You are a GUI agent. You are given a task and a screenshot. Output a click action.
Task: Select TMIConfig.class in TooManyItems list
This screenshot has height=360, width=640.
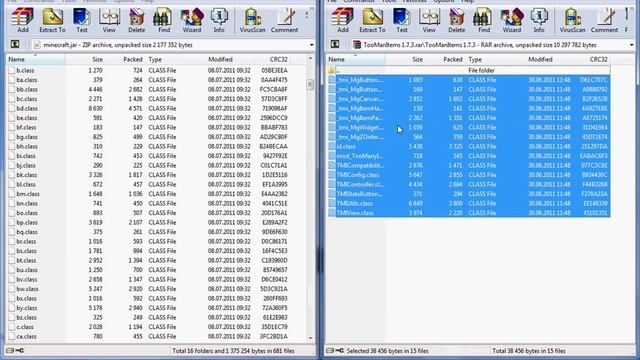(469, 175)
